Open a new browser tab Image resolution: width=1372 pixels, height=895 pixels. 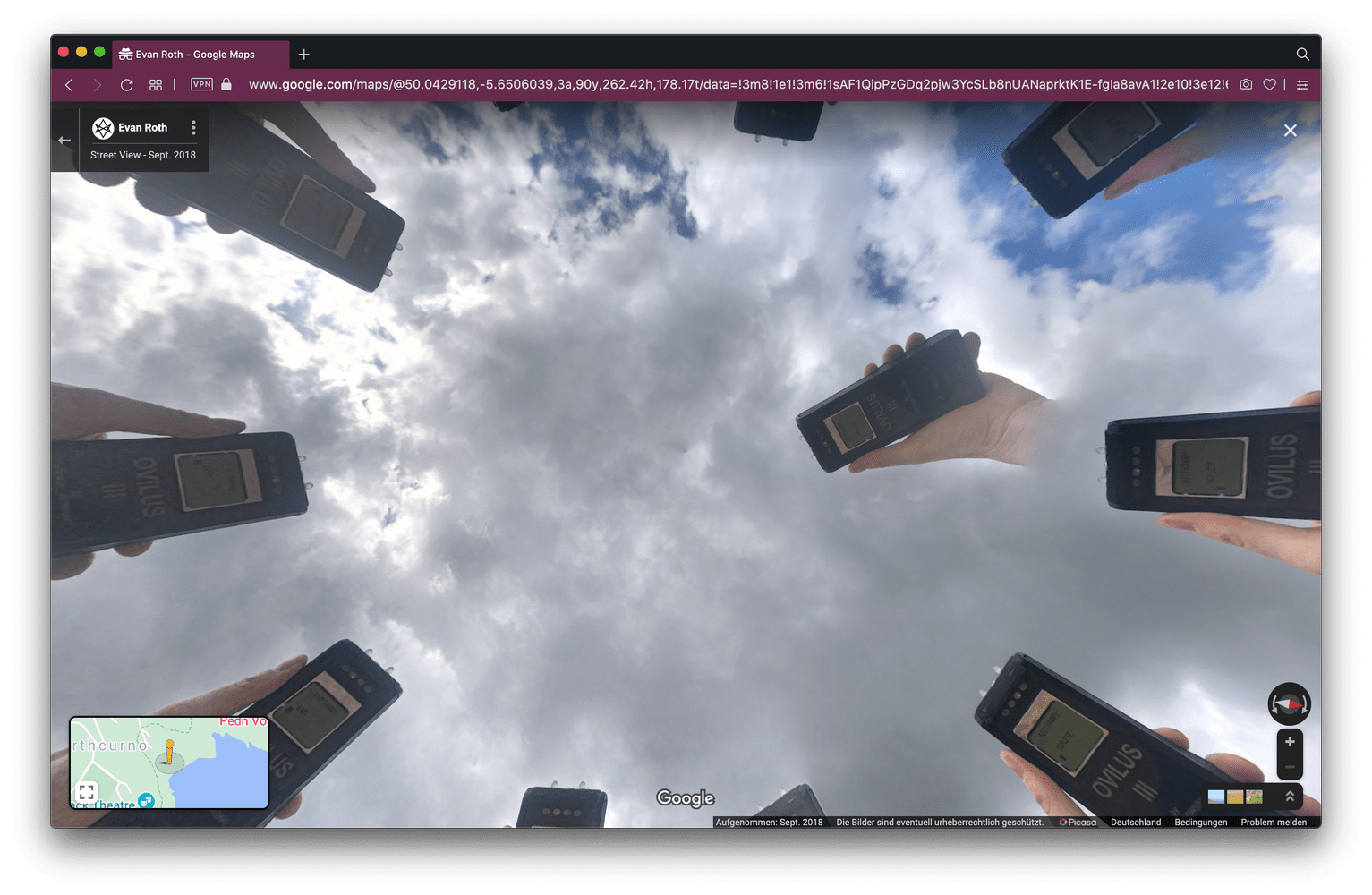tap(304, 55)
